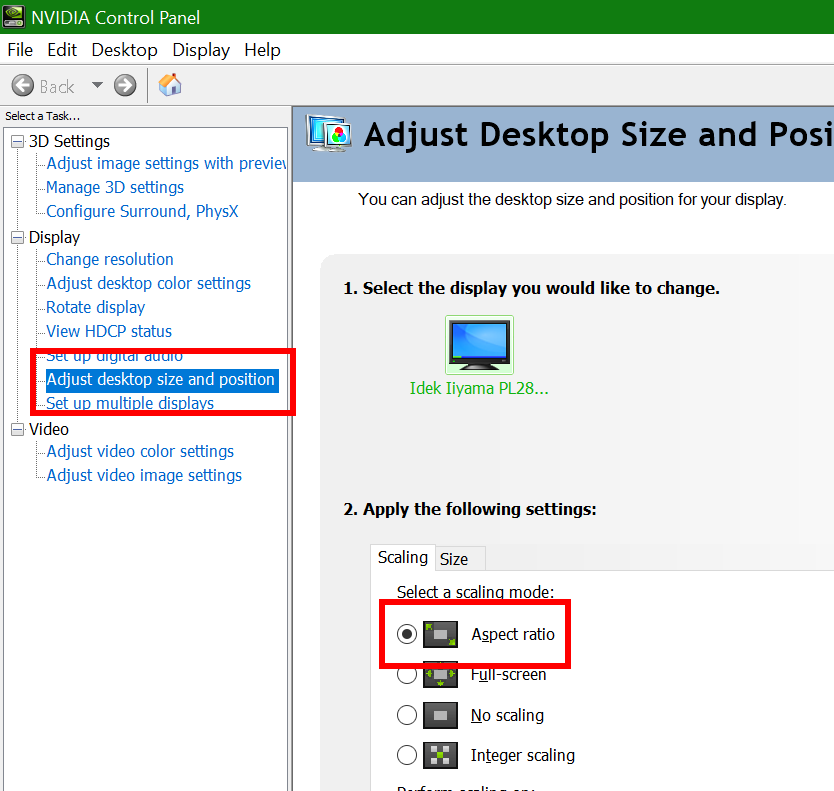Open the File menu
The height and width of the screenshot is (791, 834).
20,50
